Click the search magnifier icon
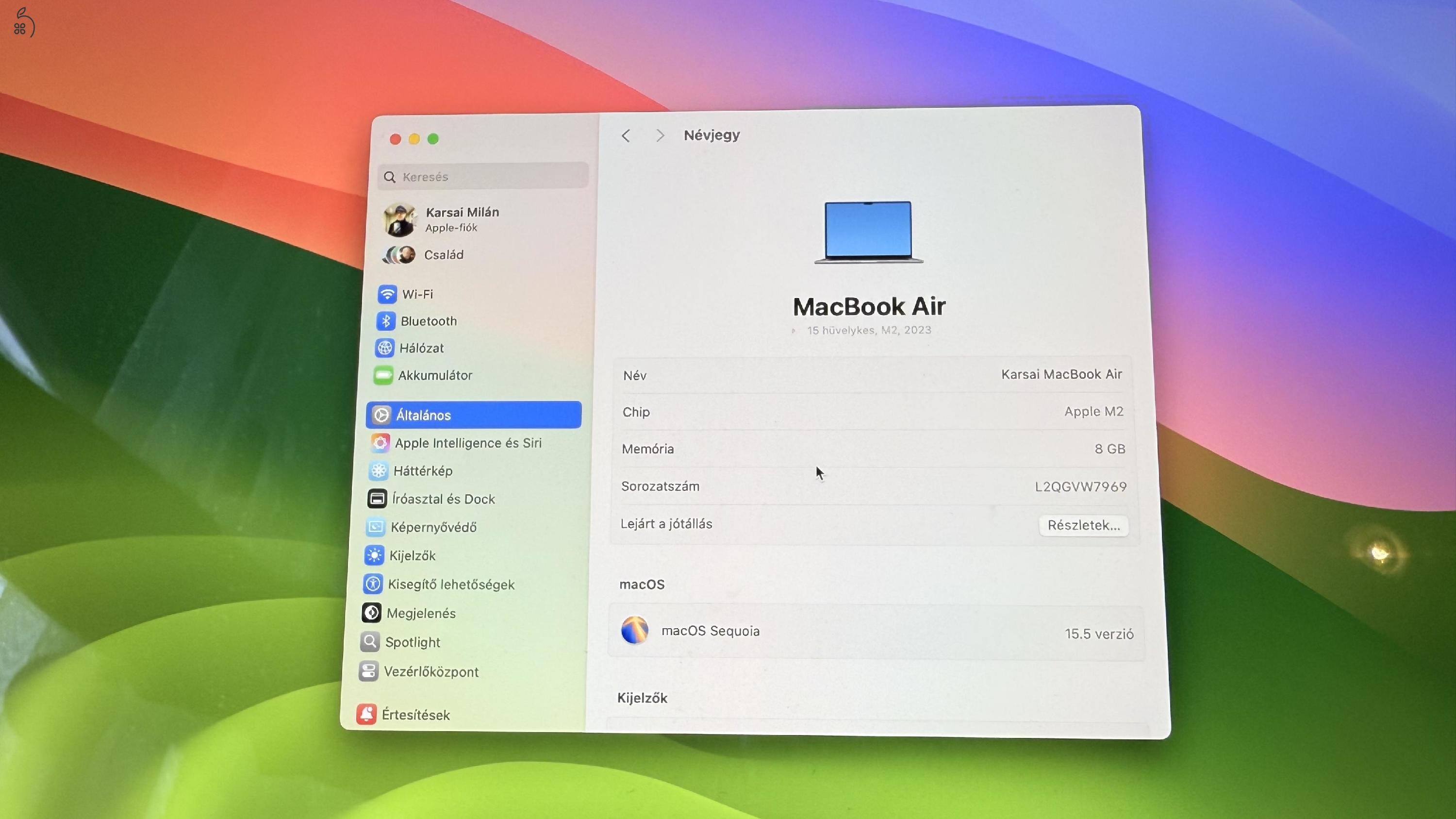This screenshot has width=1456, height=819. pos(389,177)
